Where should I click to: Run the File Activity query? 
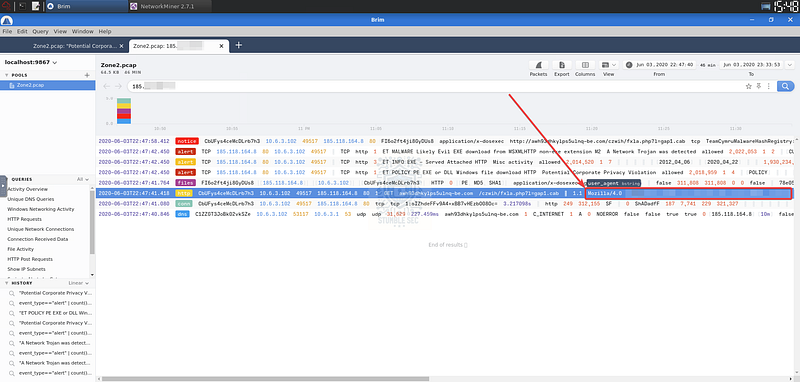click(20, 249)
